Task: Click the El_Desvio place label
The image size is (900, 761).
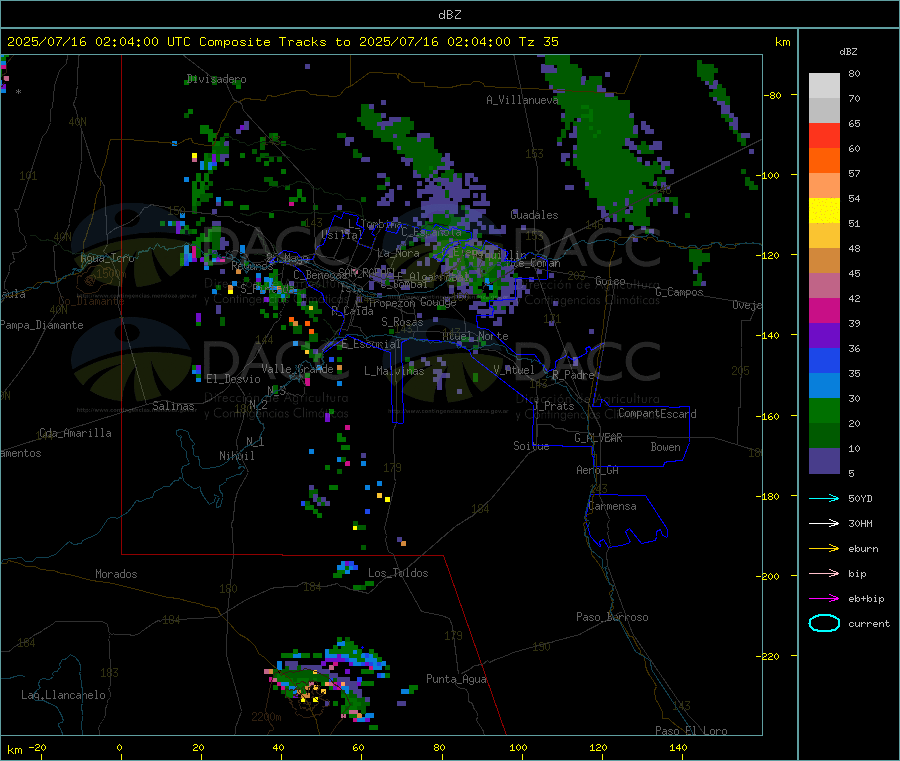Action: click(x=233, y=379)
